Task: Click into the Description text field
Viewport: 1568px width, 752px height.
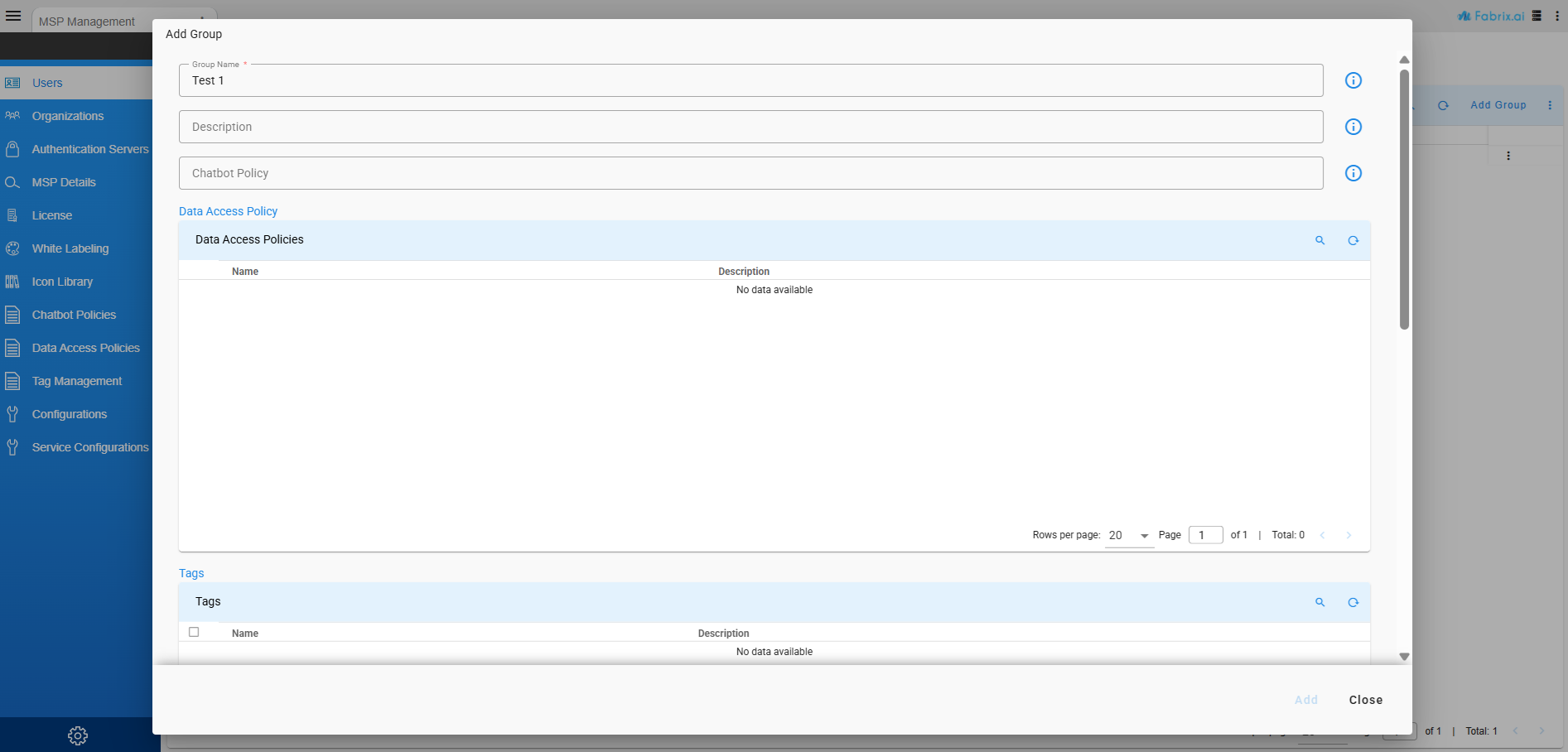Action: pos(750,127)
